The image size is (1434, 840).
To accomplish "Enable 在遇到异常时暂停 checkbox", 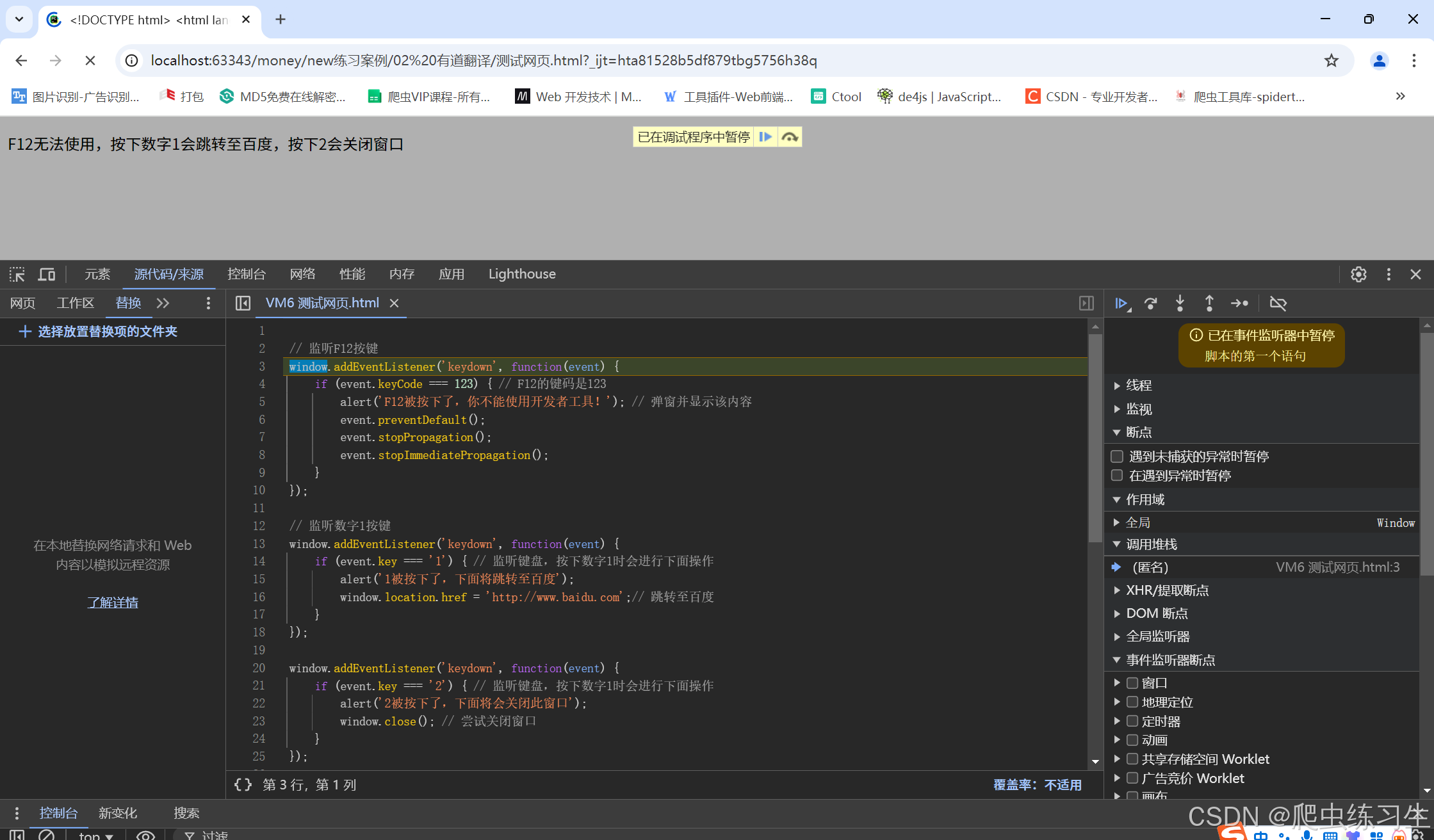I will click(x=1117, y=476).
